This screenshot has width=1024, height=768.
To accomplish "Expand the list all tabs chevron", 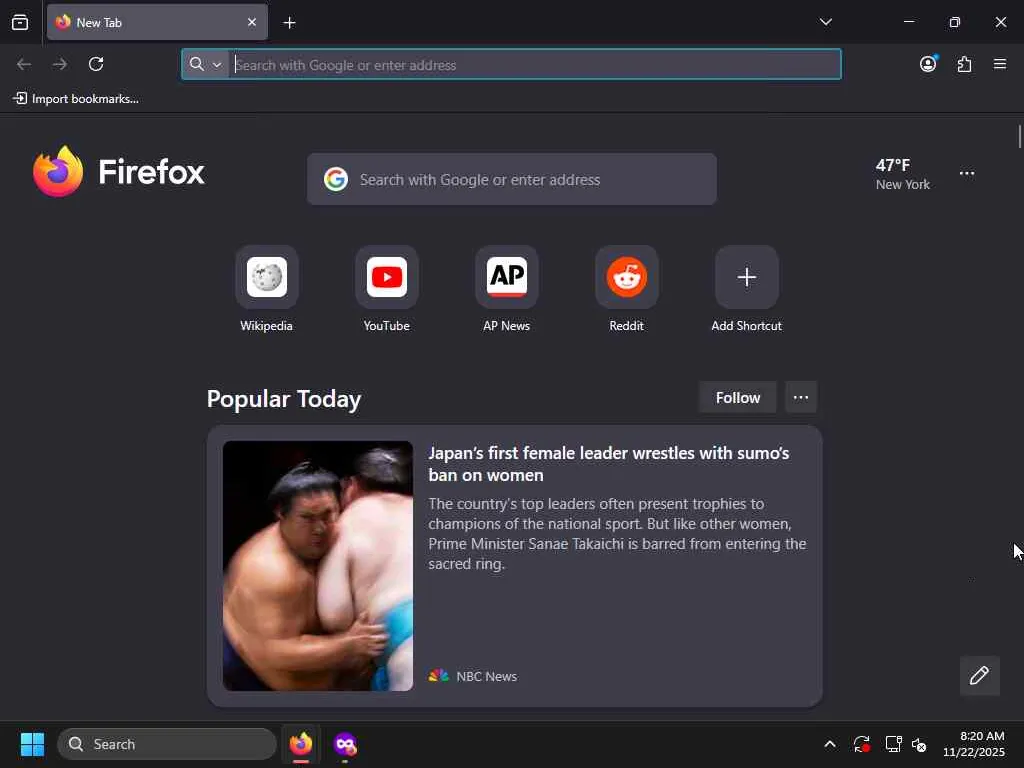I will point(825,22).
